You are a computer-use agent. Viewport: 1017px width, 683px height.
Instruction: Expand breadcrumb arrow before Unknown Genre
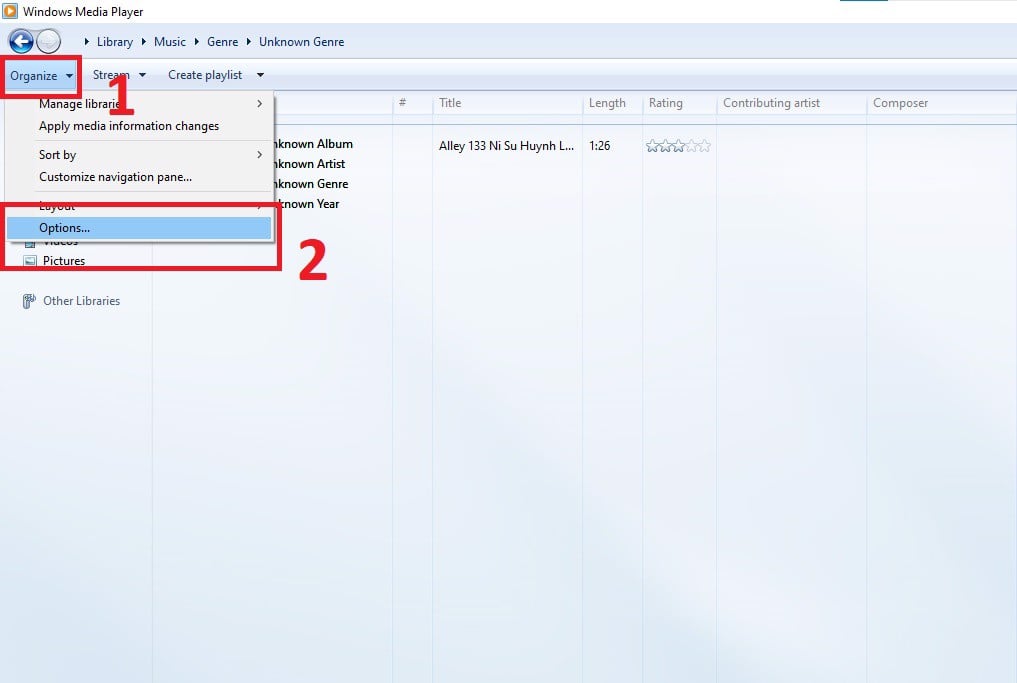pyautogui.click(x=248, y=42)
